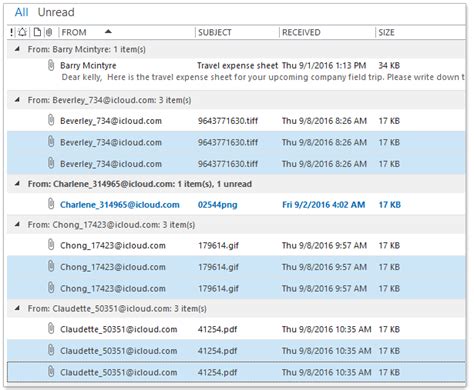The height and width of the screenshot is (390, 474).
Task: Click sender 'Claudette_50351@icloud.com' in unhighlighted row
Action: [x=119, y=329]
